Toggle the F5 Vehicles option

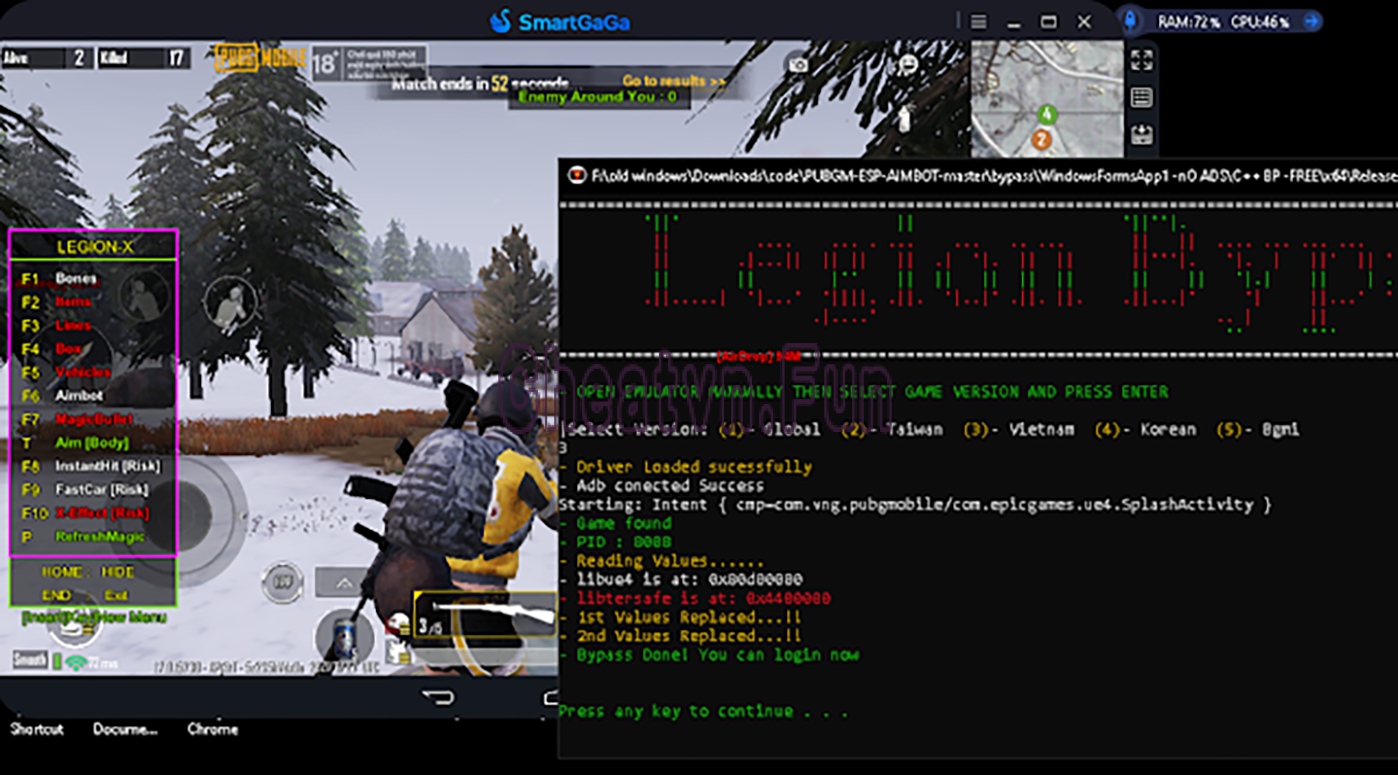coord(82,372)
